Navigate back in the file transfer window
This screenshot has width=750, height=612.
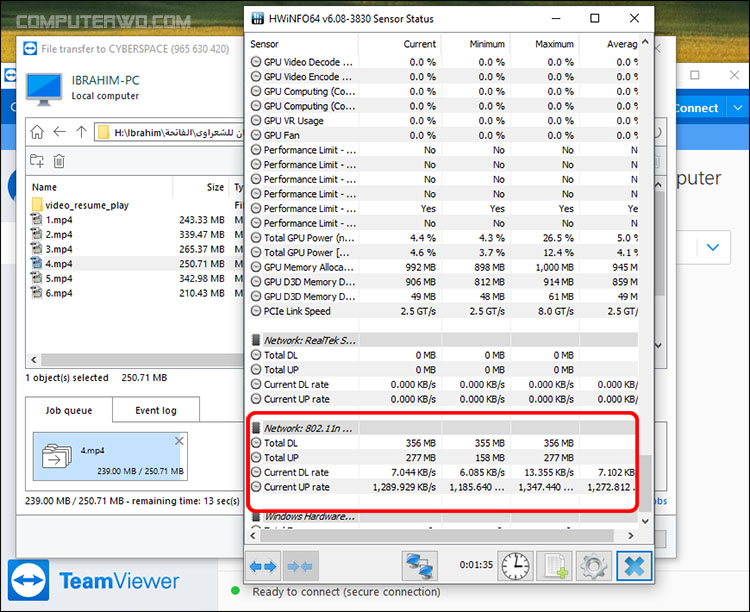(59, 132)
